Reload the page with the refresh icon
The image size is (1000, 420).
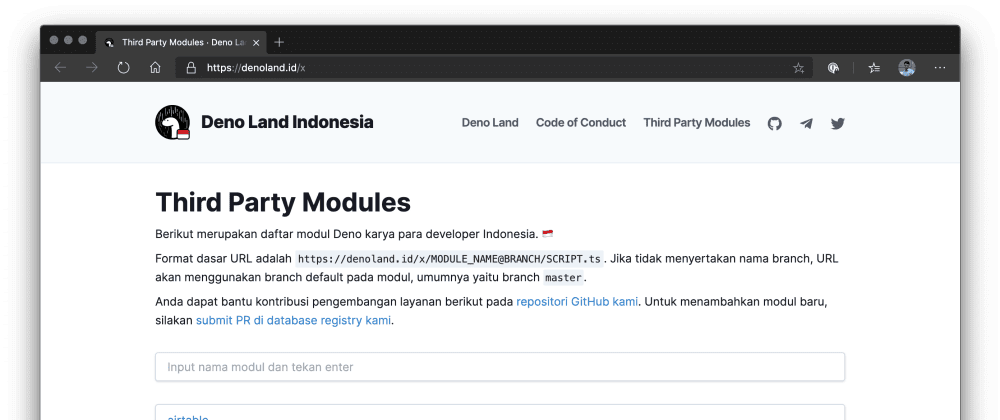(x=124, y=68)
